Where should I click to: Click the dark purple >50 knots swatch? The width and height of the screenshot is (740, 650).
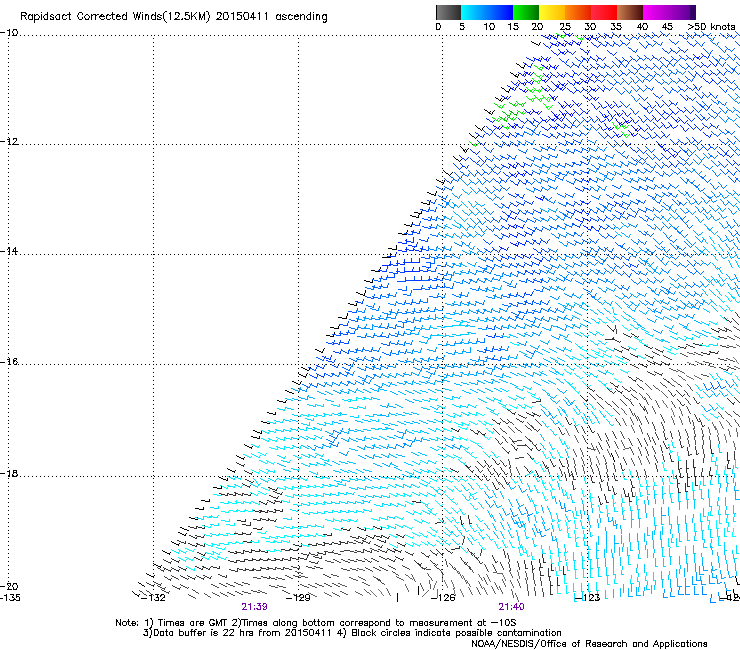pyautogui.click(x=693, y=12)
